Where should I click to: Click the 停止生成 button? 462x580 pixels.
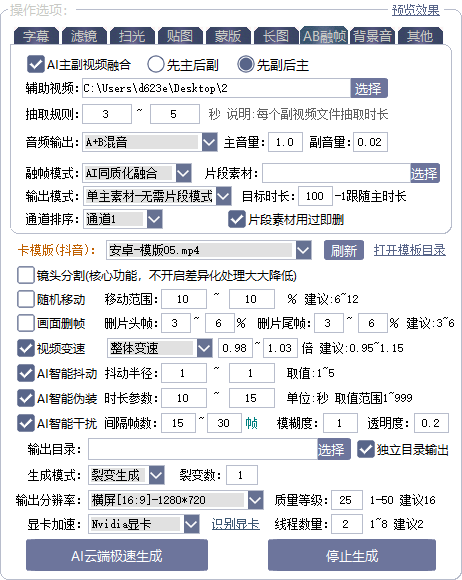click(x=352, y=556)
